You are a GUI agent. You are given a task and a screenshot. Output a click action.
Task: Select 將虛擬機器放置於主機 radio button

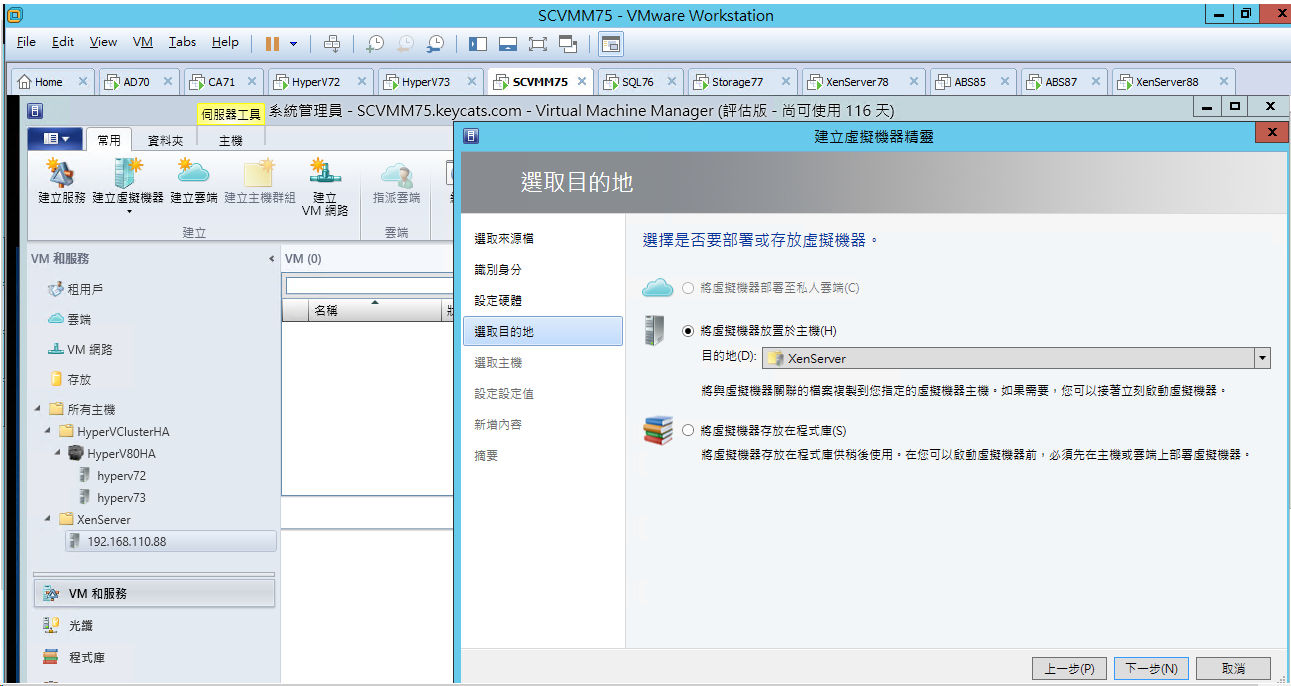[x=687, y=331]
